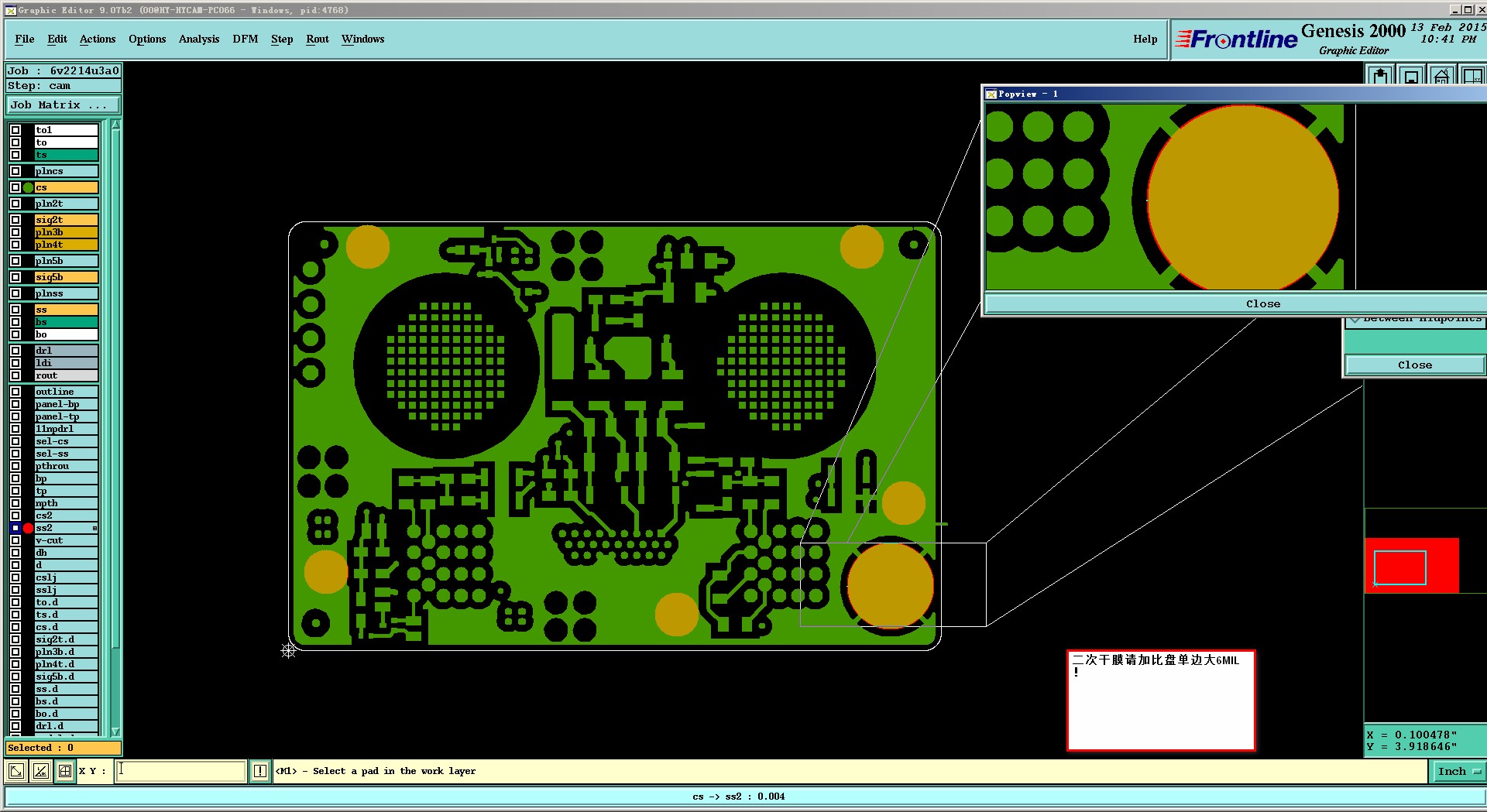This screenshot has height=812, width=1487.
Task: Select the llmpdrl layer row
Action: point(66,429)
